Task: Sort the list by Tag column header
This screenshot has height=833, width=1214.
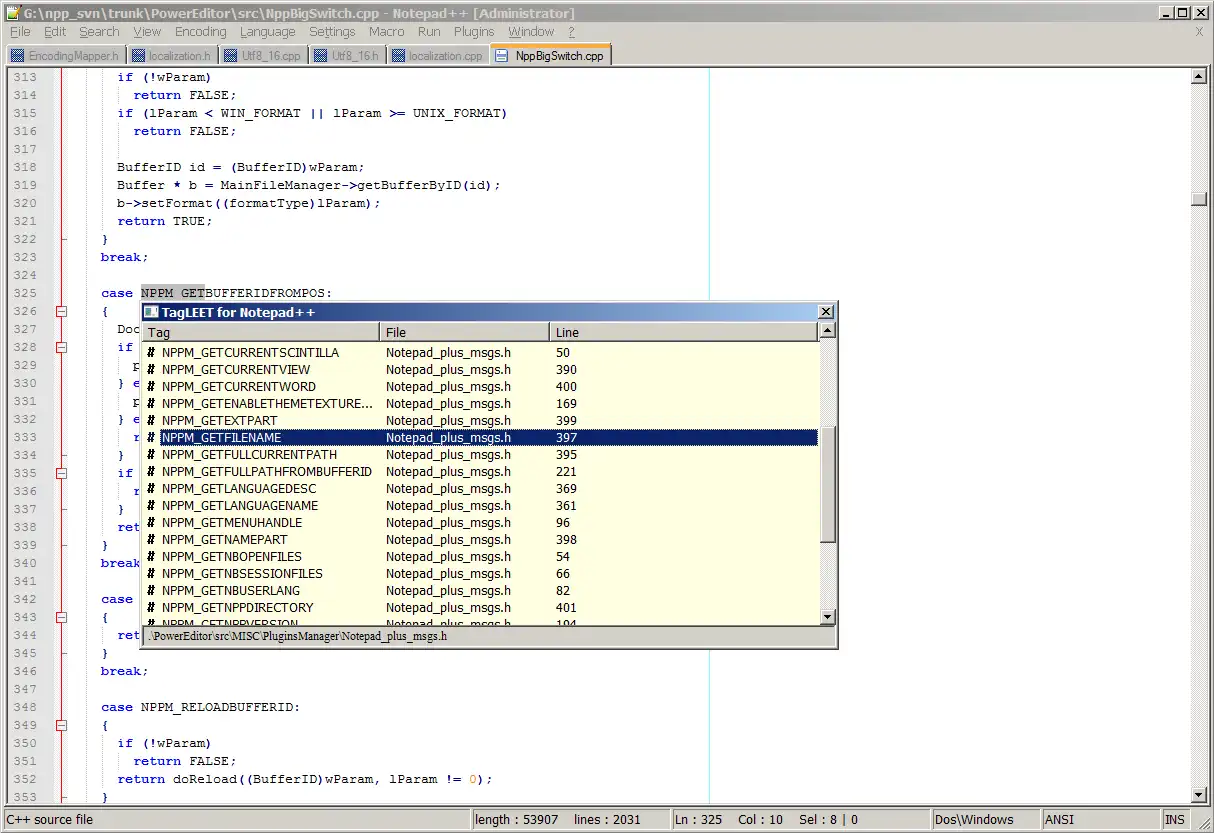Action: 260,332
